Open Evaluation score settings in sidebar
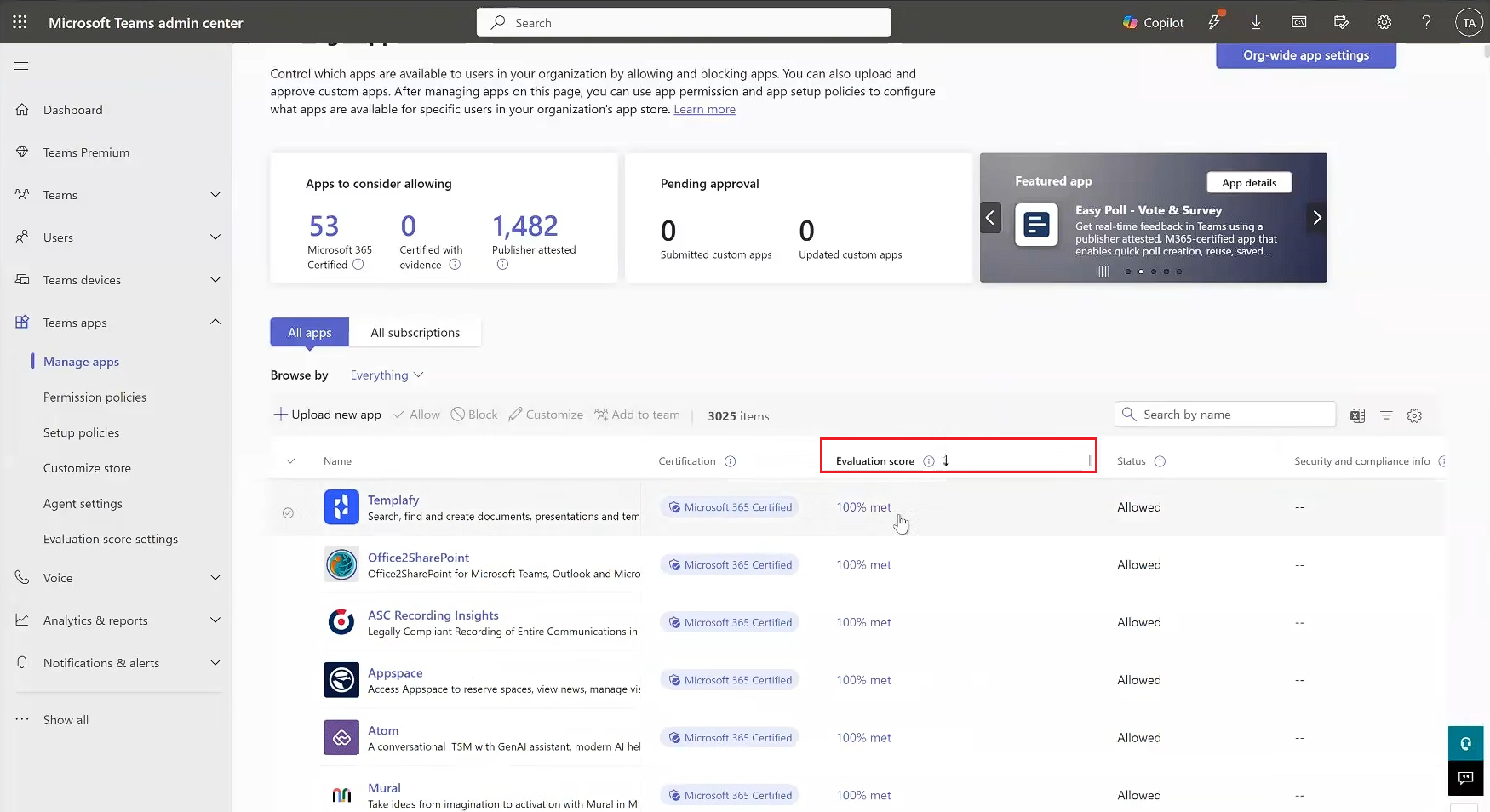Screen dimensions: 1490x812 coord(111,540)
